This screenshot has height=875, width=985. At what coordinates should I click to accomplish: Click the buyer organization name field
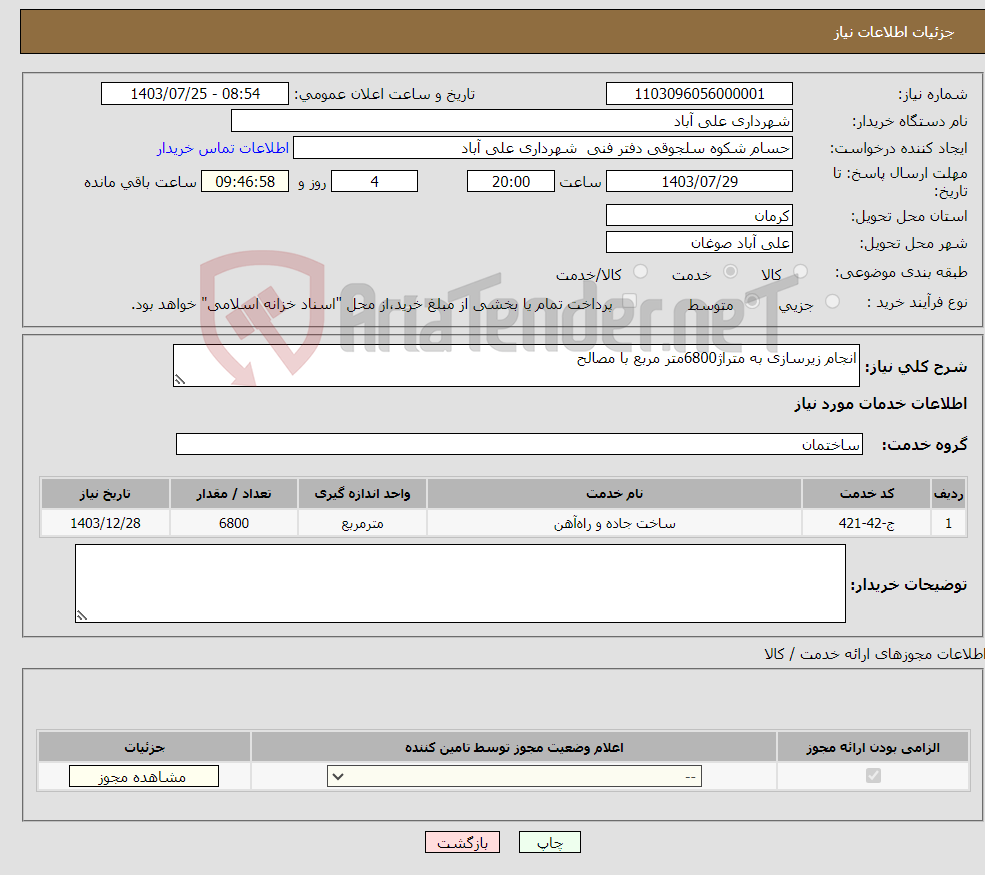tap(511, 121)
